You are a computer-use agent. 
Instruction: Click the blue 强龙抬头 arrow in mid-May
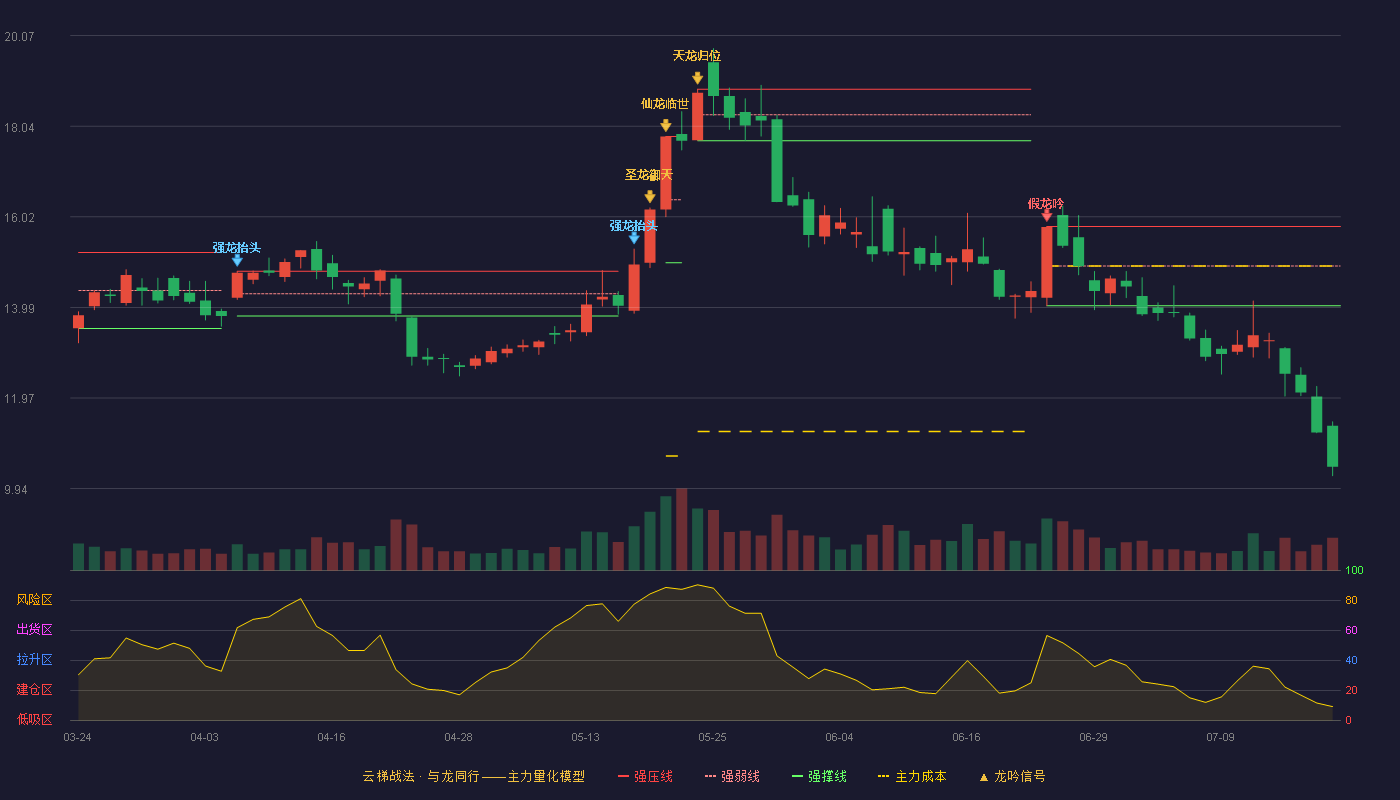click(x=634, y=237)
